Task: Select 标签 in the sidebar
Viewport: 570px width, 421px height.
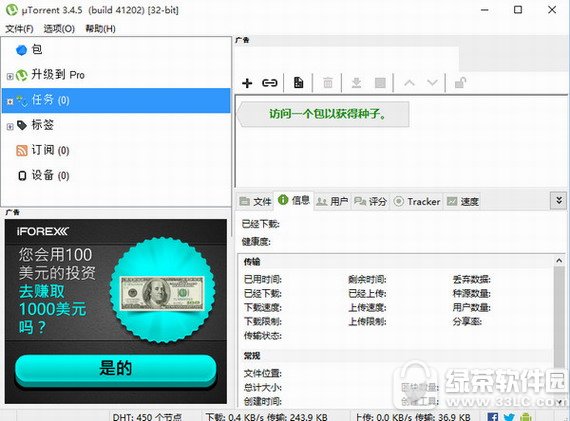Action: coord(116,125)
